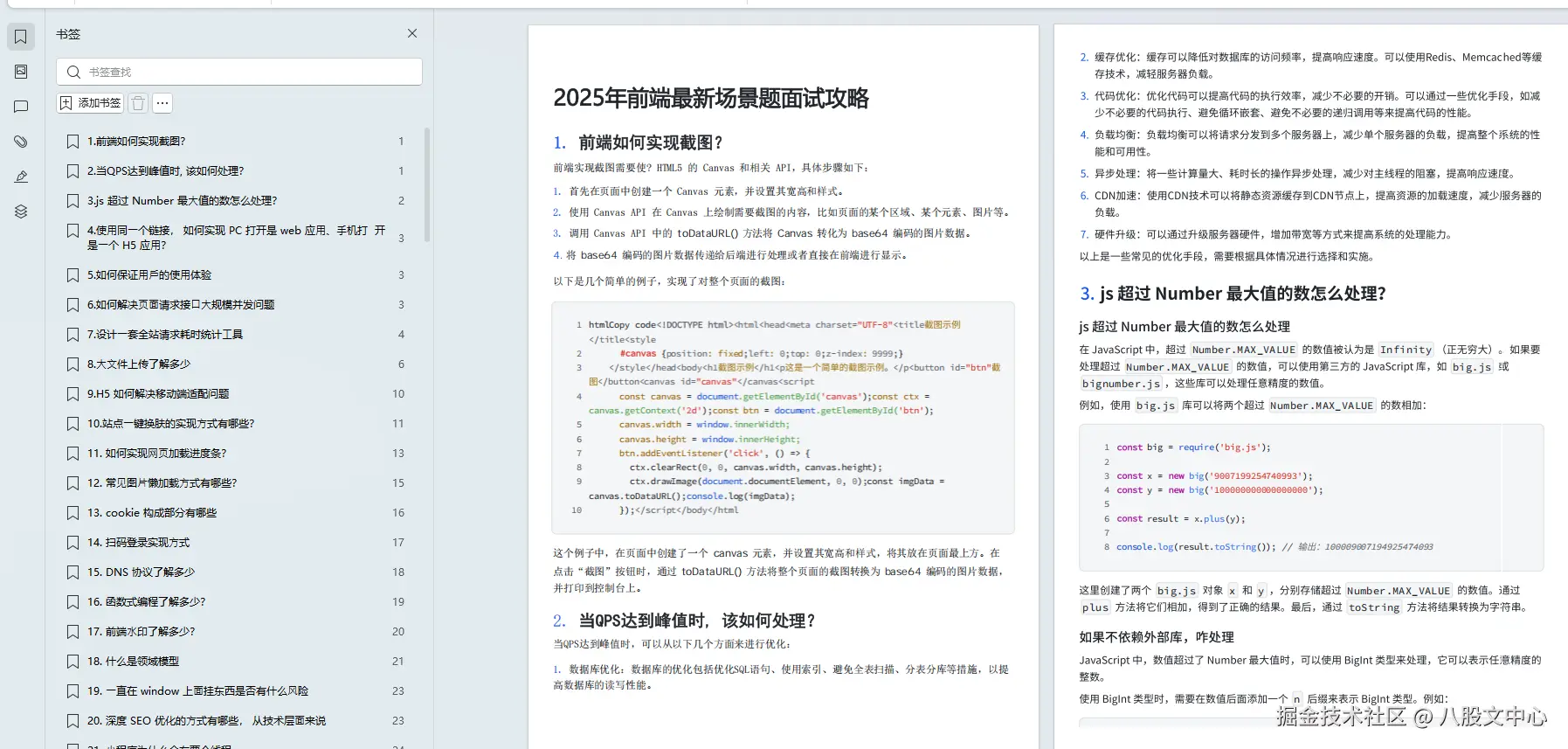Click heading 前端如何实现截图? in the document
1568x749 pixels.
(x=651, y=142)
